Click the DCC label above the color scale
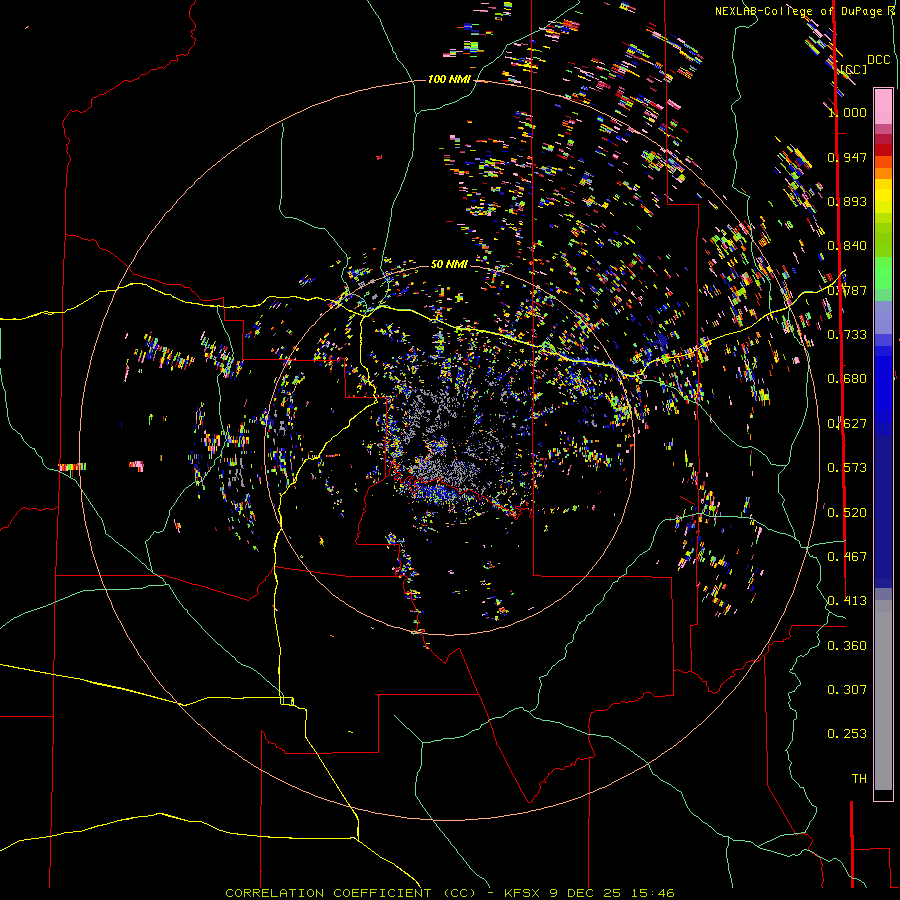This screenshot has height=900, width=900. [878, 60]
